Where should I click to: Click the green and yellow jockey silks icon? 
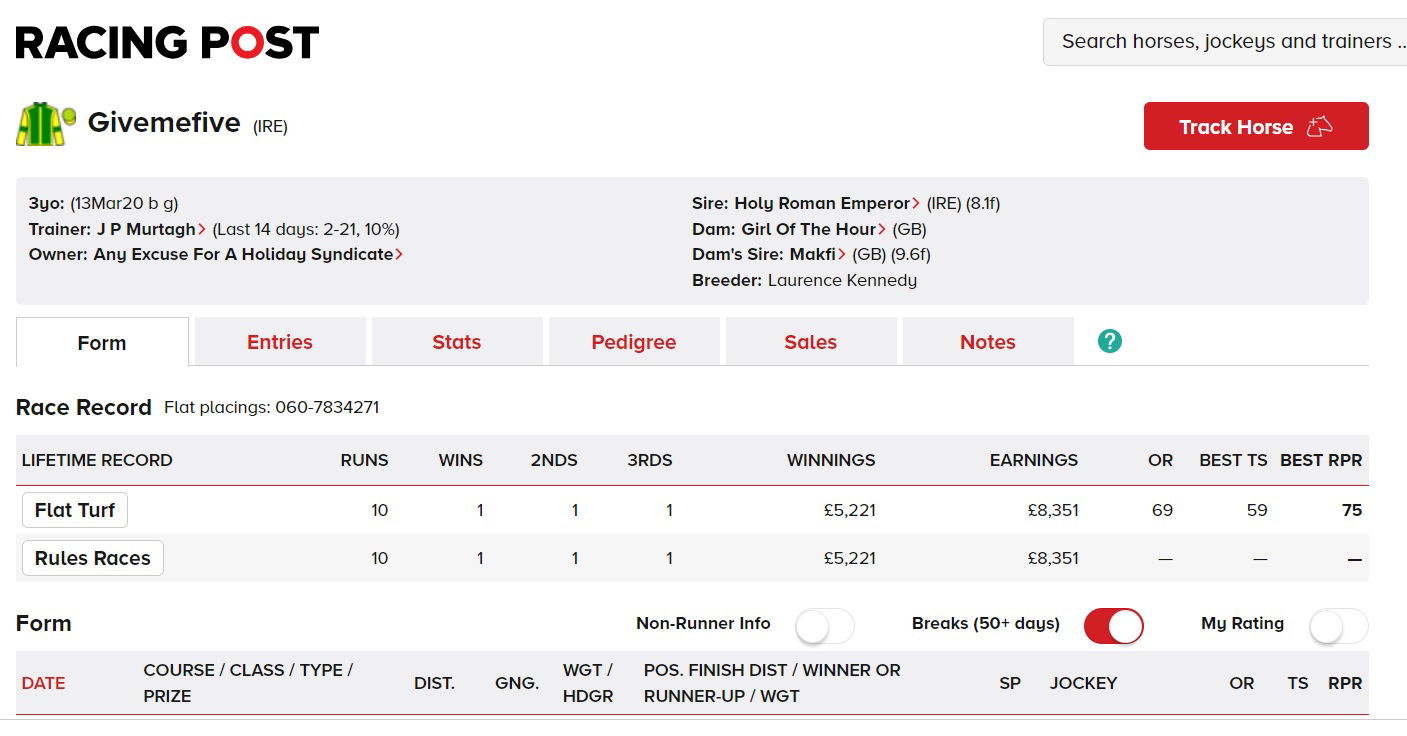45,124
